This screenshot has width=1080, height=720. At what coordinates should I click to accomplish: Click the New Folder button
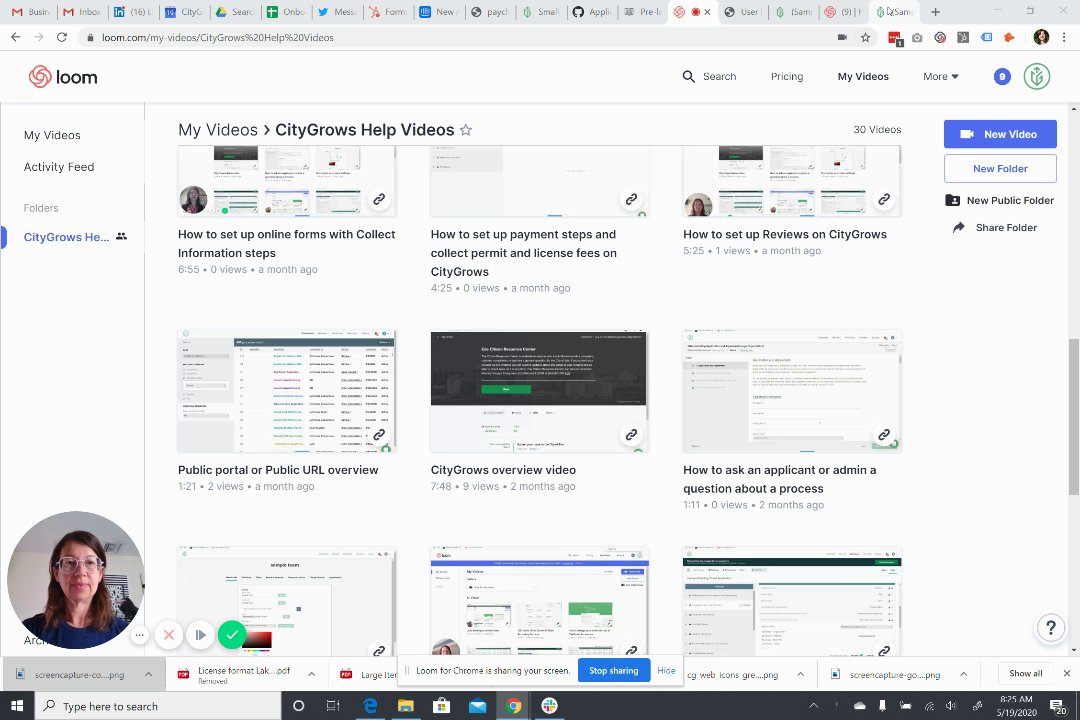[x=1000, y=168]
